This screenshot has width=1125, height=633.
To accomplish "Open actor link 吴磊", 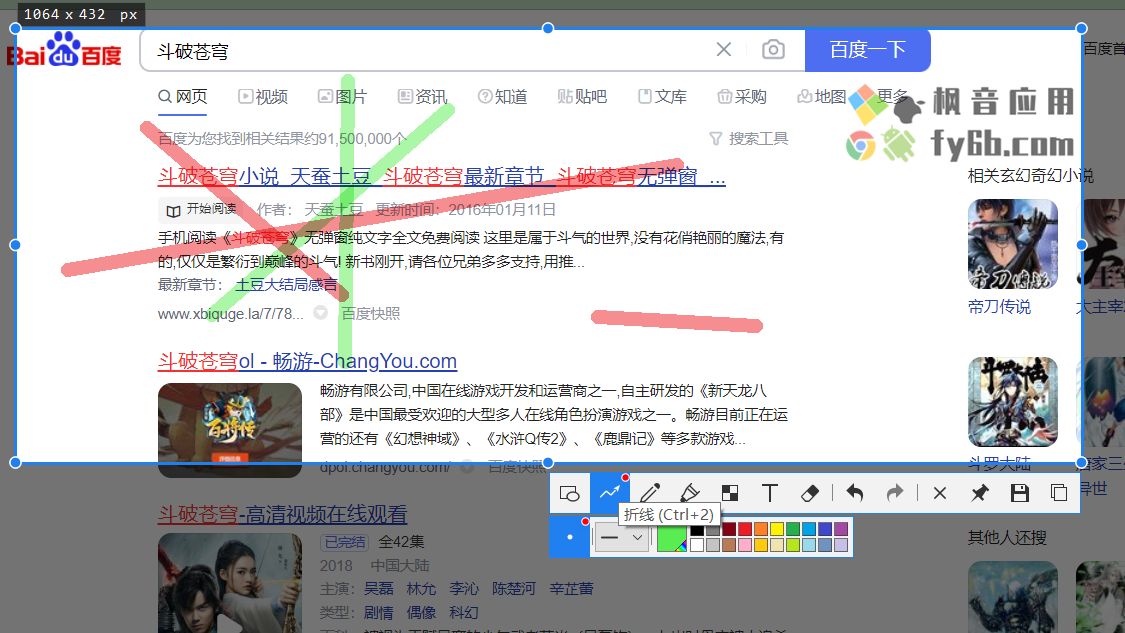I will [x=378, y=589].
